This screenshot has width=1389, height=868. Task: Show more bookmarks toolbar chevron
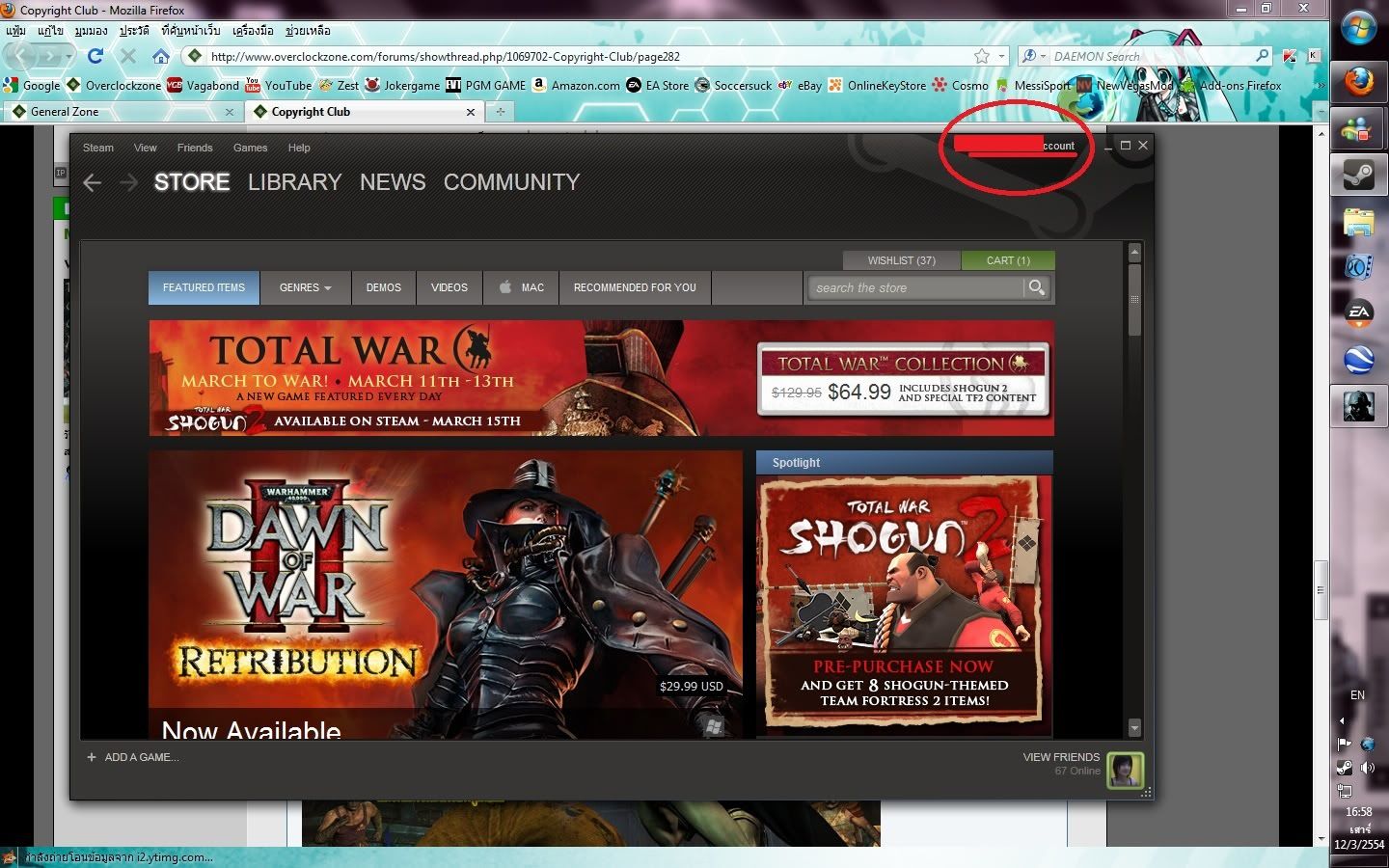tap(1321, 85)
